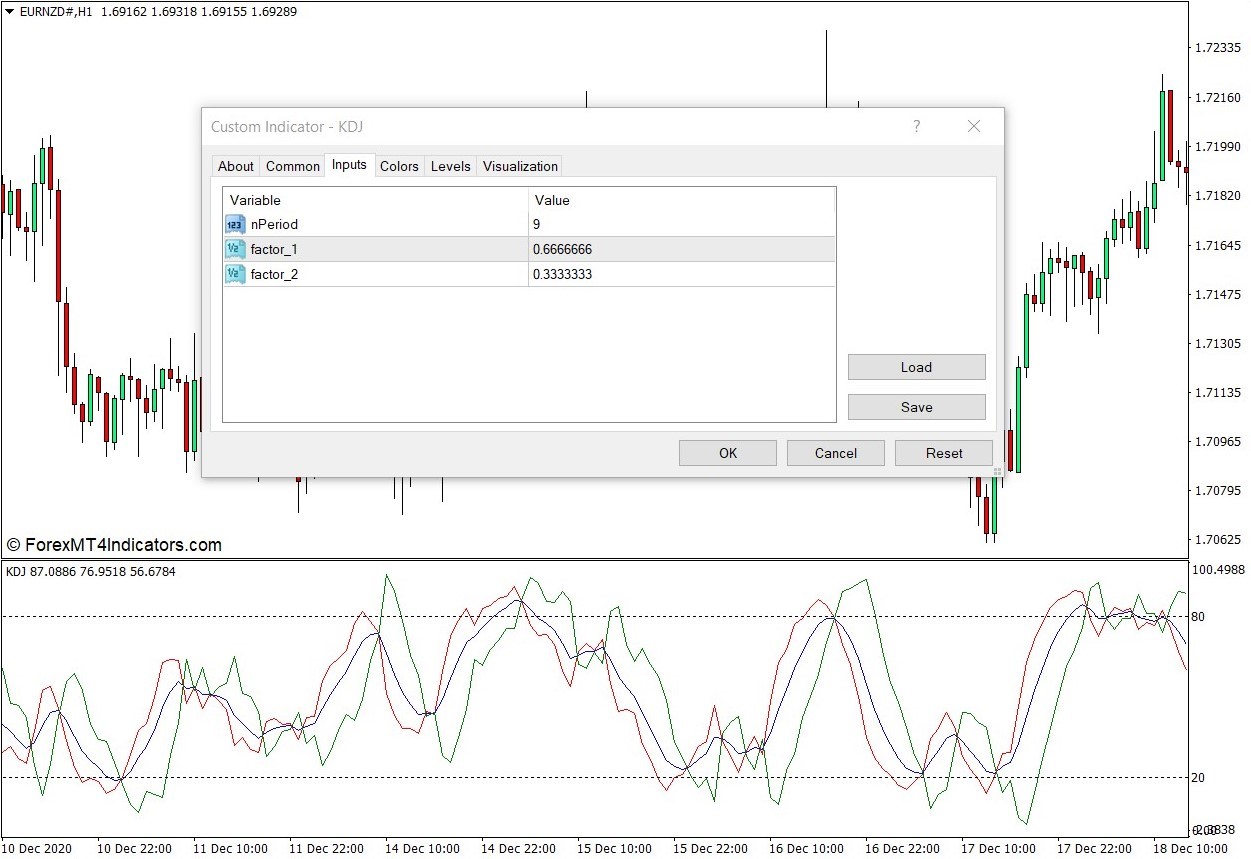1251x859 pixels.
Task: Click the factor_2 variable name
Action: point(274,274)
